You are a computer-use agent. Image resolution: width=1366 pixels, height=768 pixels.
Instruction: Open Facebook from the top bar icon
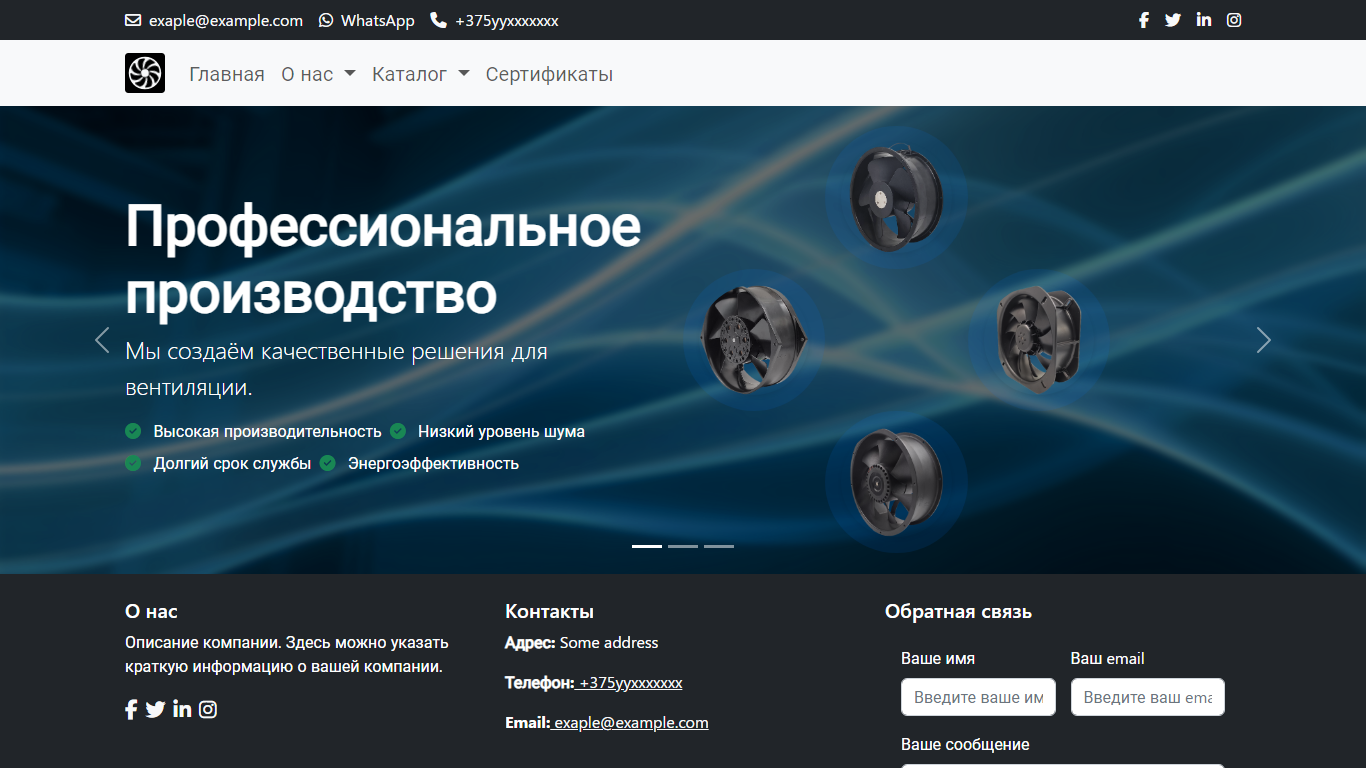[1144, 20]
